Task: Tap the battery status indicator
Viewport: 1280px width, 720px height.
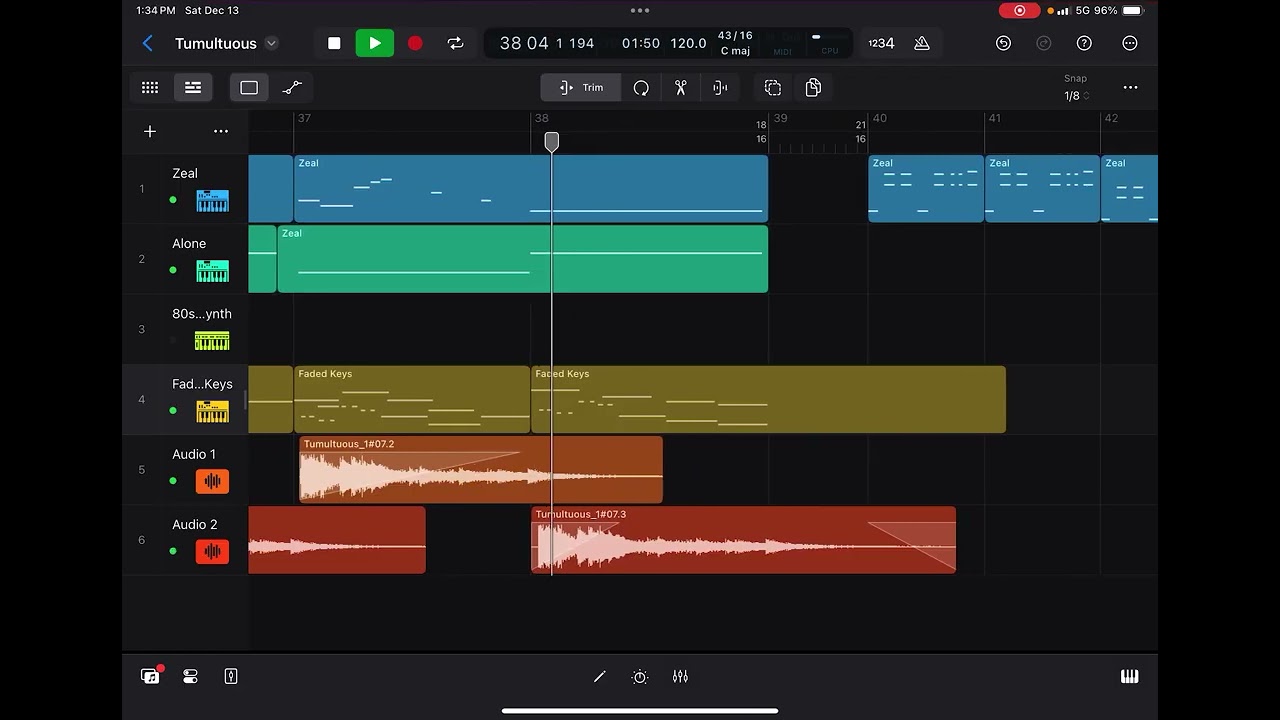Action: 1131,10
